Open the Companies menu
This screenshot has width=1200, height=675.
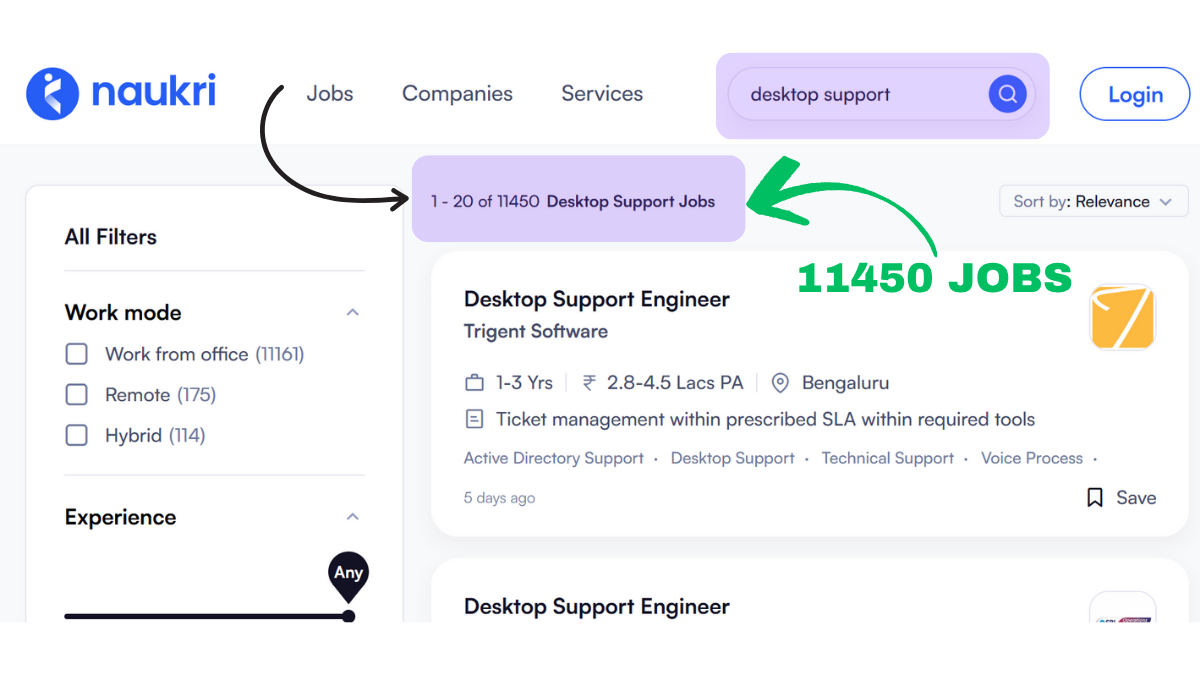tap(457, 94)
